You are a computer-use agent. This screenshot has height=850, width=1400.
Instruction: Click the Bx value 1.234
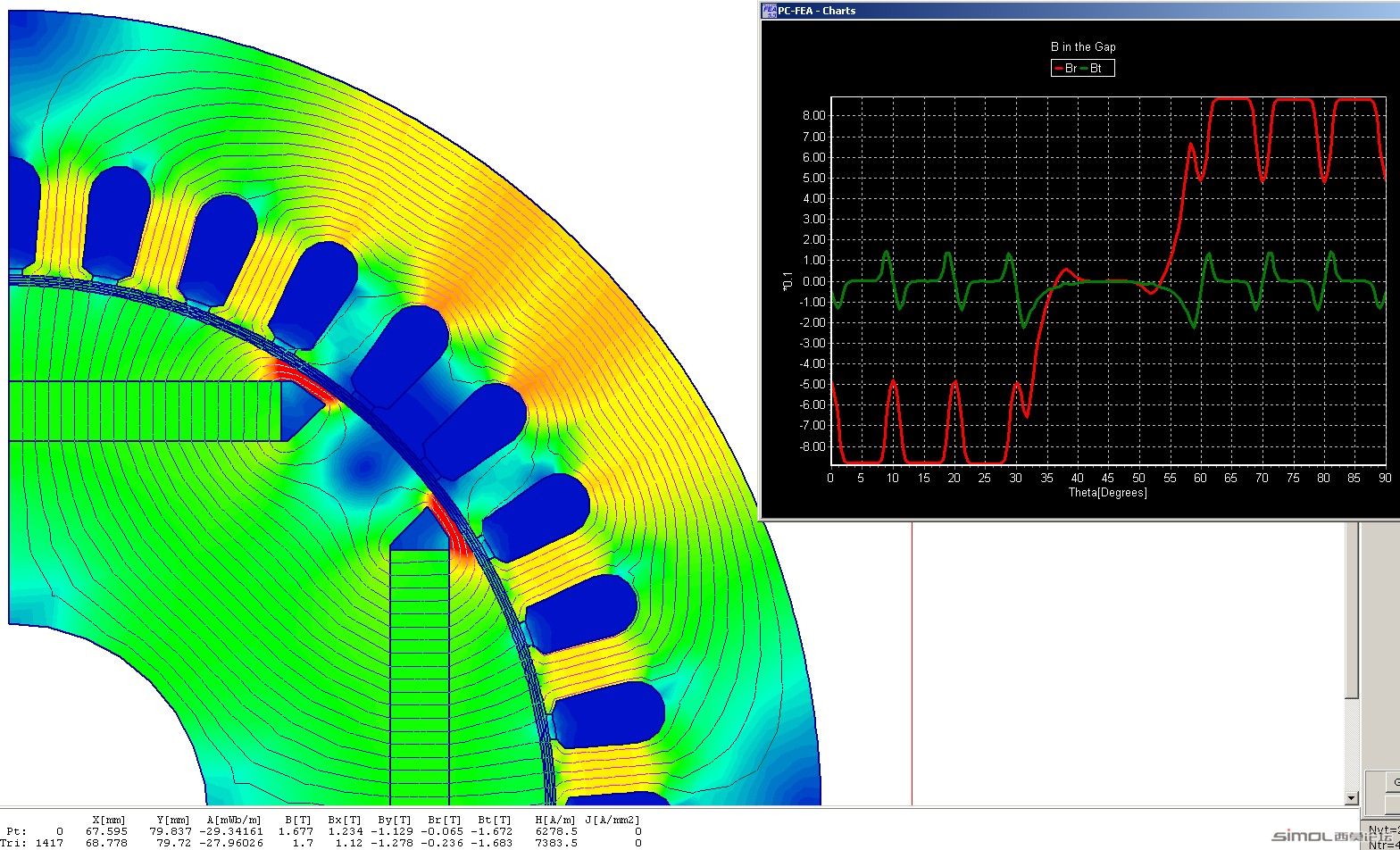point(345,831)
